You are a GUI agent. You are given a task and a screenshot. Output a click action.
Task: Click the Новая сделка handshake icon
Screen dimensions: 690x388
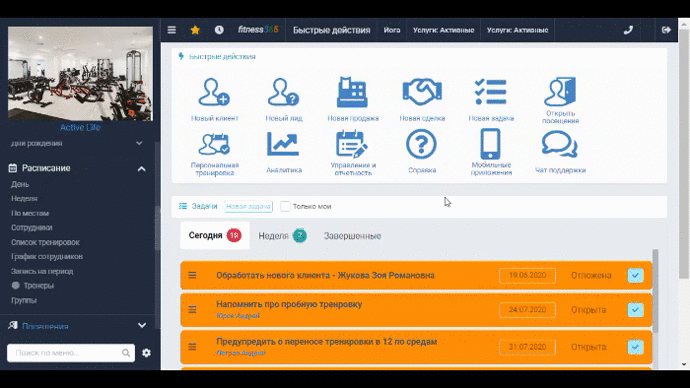(x=422, y=92)
